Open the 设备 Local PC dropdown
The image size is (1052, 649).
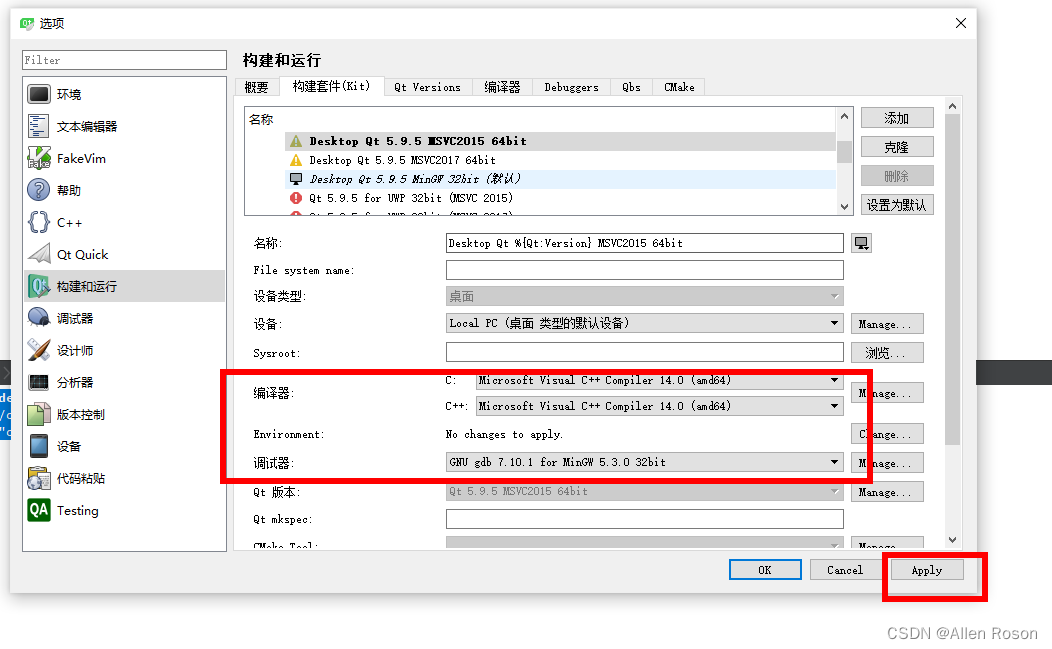pos(834,323)
